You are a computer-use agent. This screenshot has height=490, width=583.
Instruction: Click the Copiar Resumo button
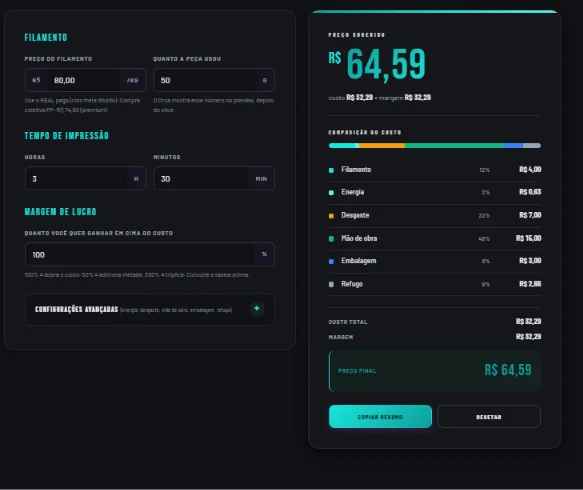pos(380,417)
